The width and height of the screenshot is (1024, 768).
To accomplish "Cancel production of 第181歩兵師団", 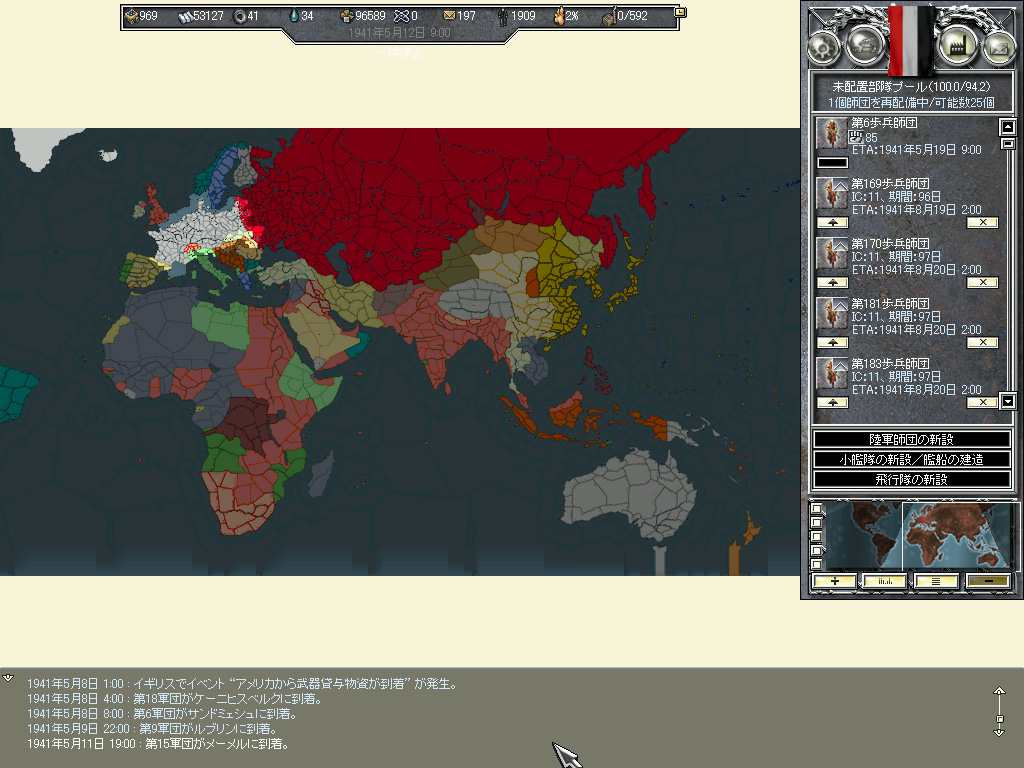I will (982, 343).
